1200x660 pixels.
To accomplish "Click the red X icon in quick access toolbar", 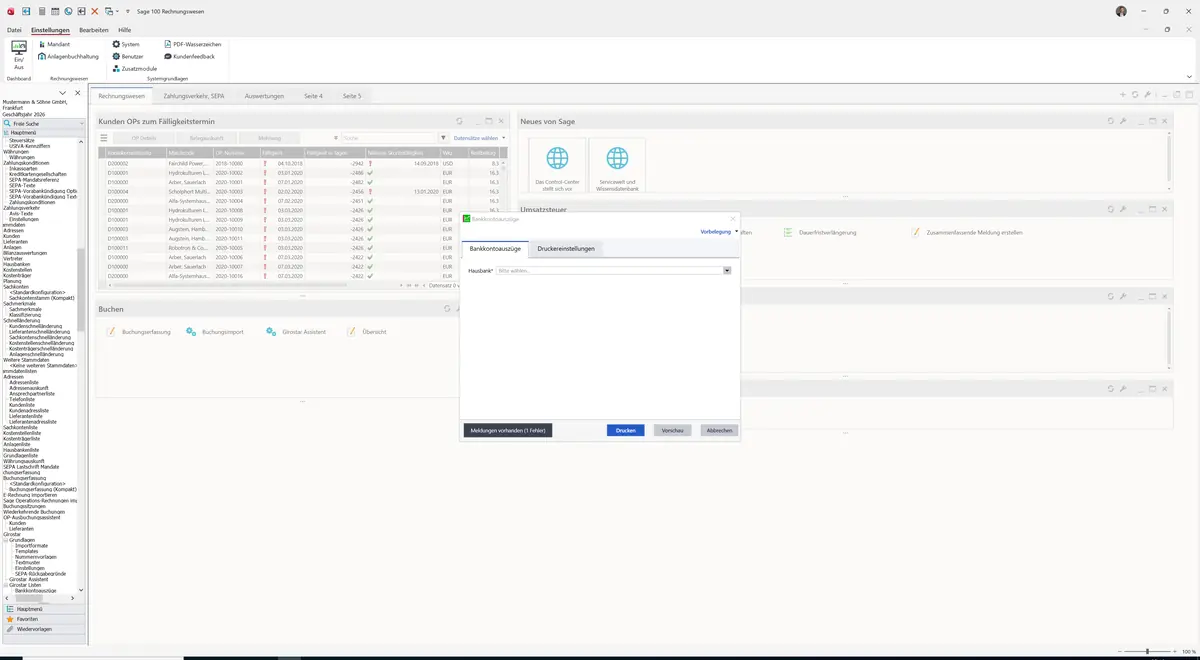I will click(x=95, y=11).
